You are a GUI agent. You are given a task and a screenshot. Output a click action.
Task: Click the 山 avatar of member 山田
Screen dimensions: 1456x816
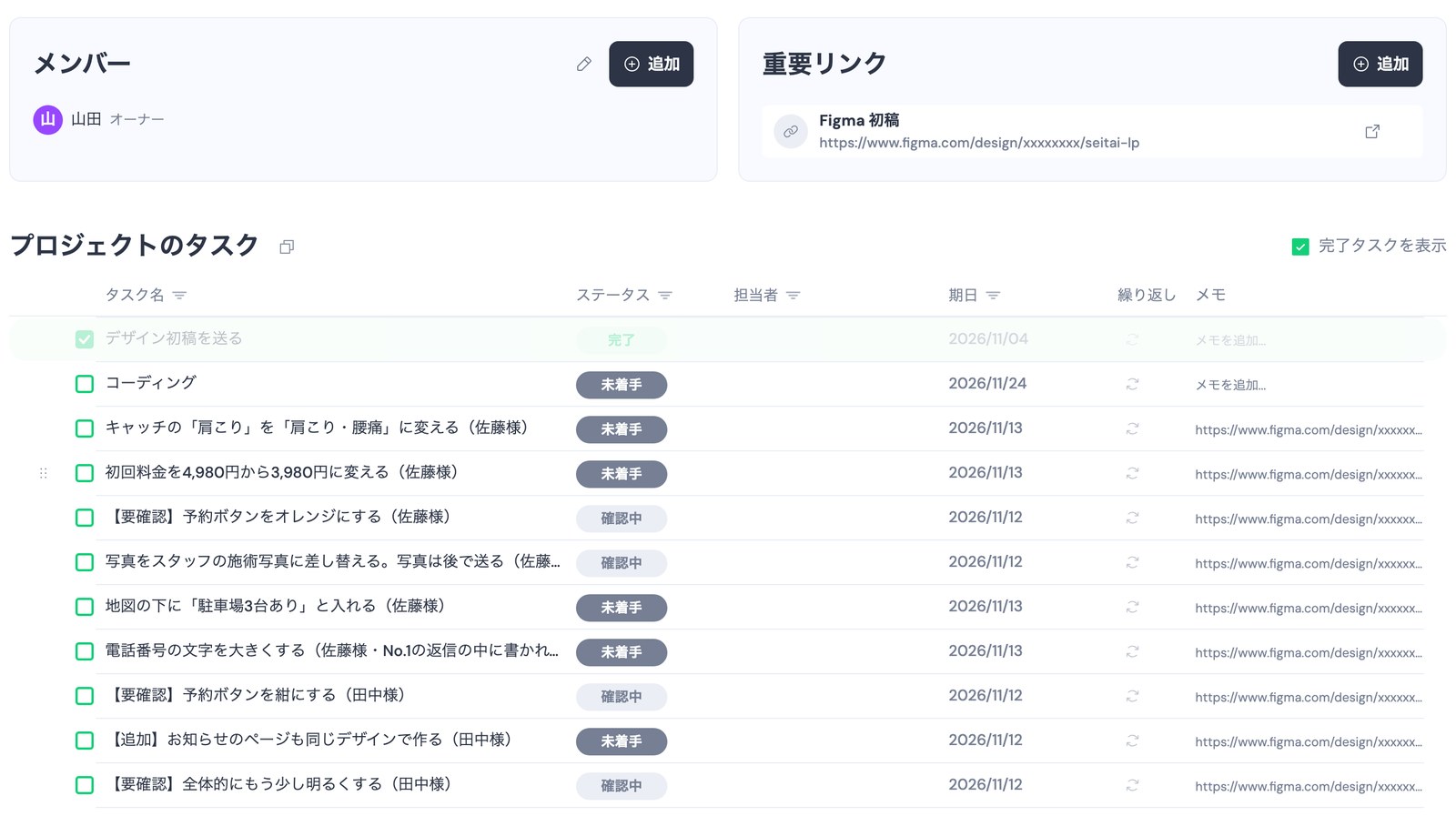(48, 119)
